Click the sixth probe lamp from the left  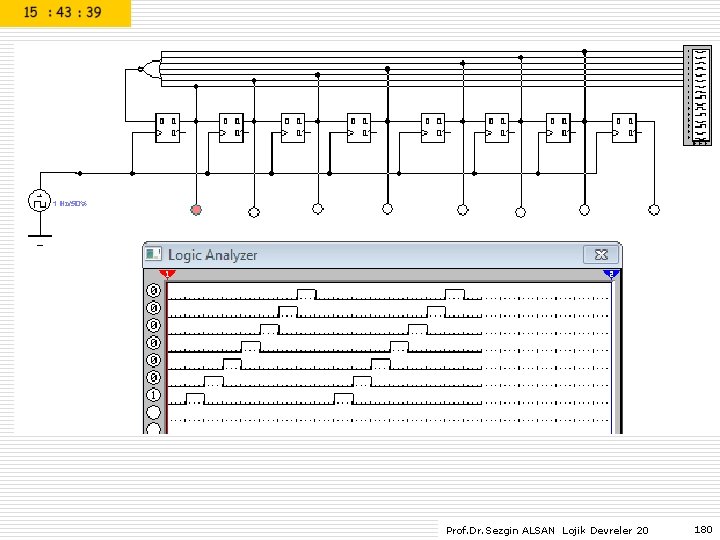[x=520, y=212]
